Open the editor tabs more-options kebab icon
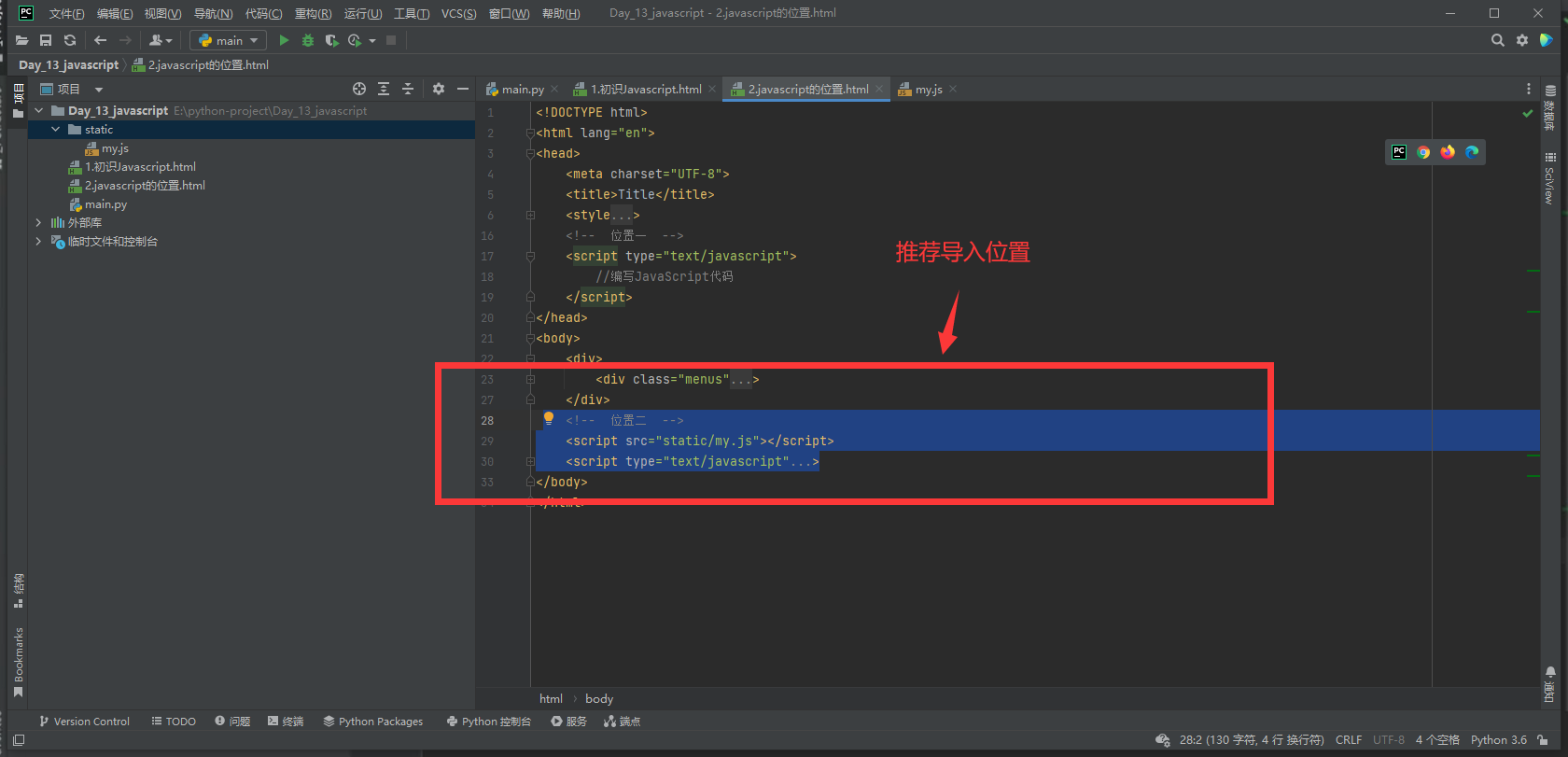The width and height of the screenshot is (1568, 757). point(1528,89)
